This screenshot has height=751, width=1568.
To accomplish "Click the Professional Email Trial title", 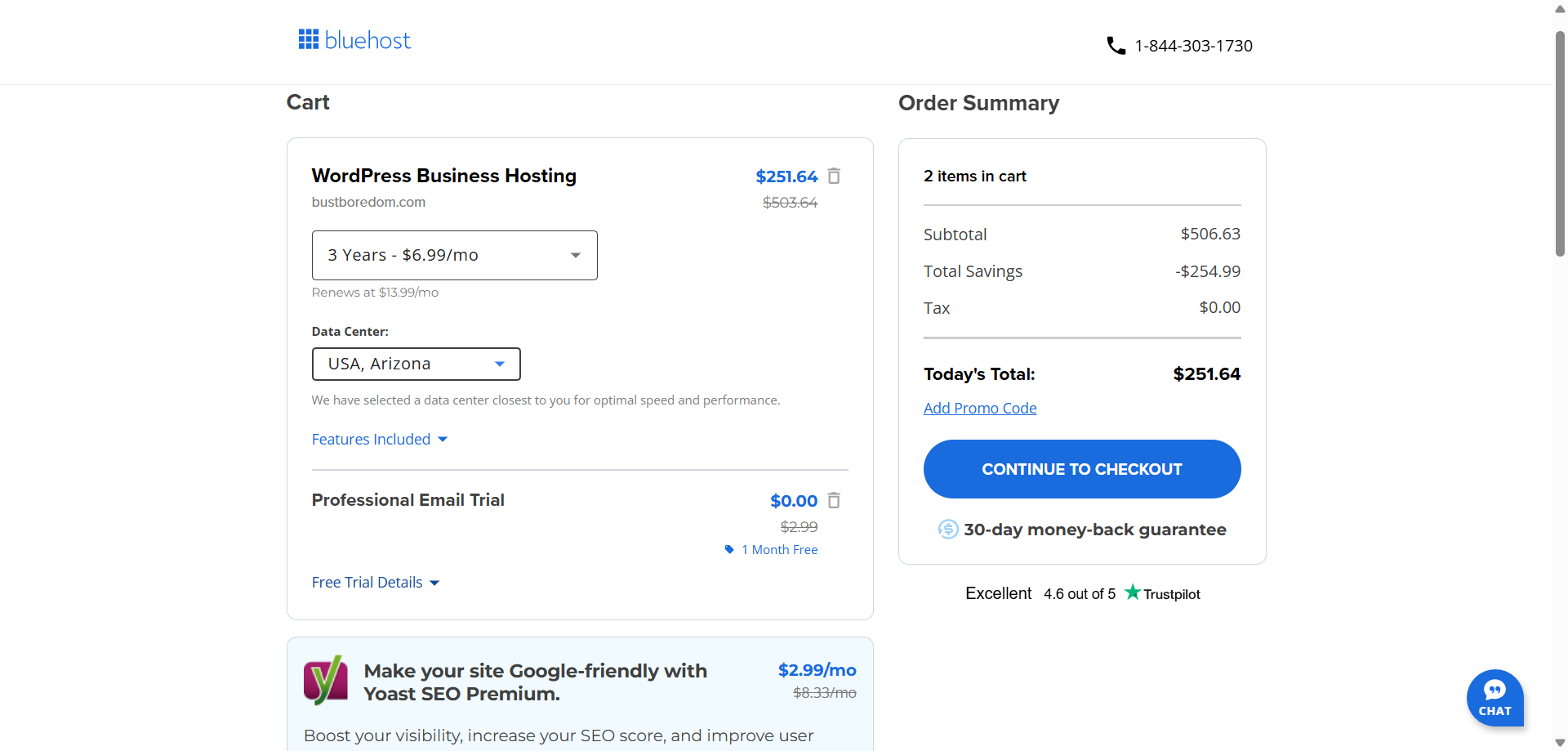I will 408,500.
